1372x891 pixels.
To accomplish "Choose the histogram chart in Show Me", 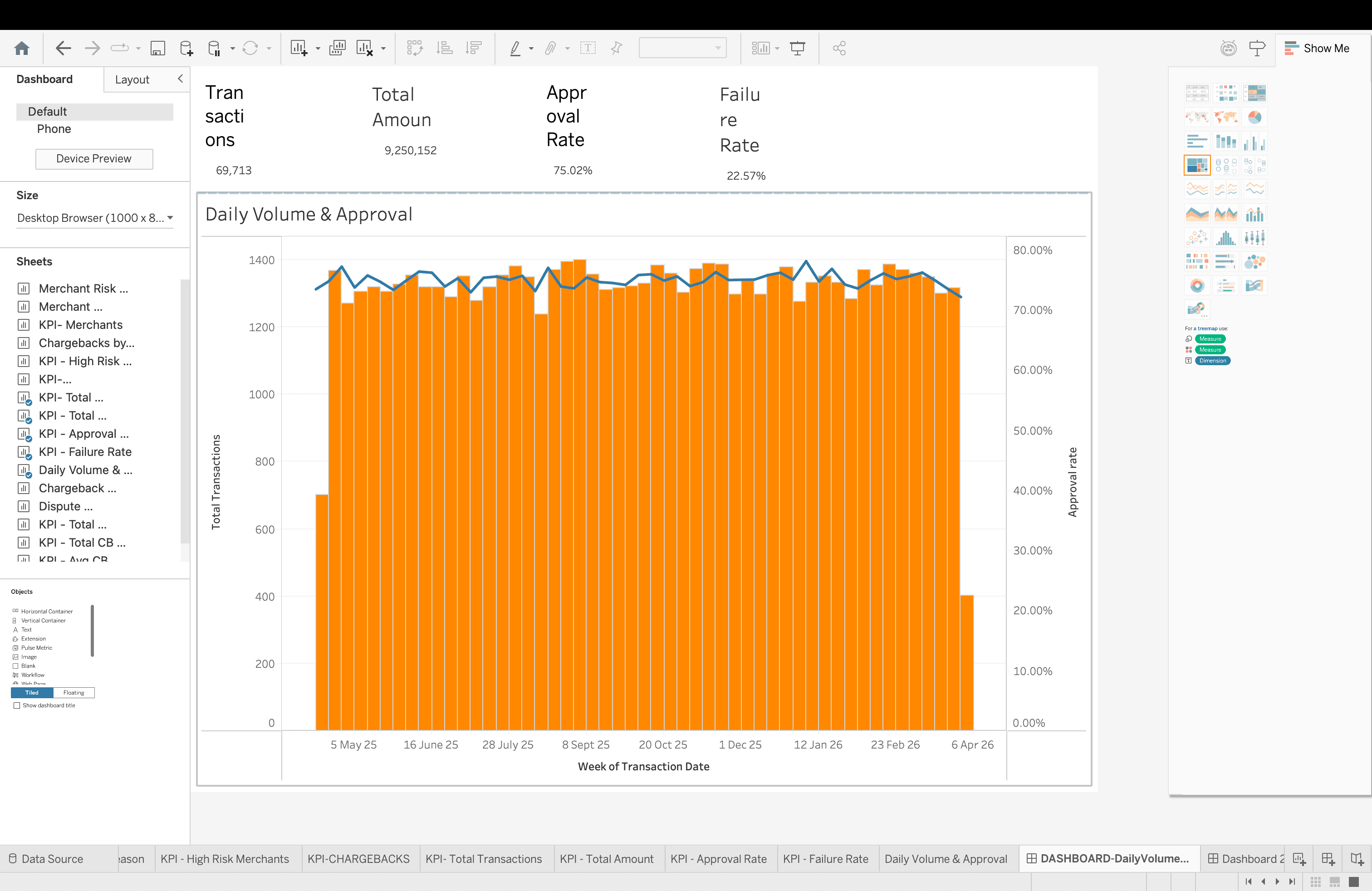I will (x=1225, y=237).
